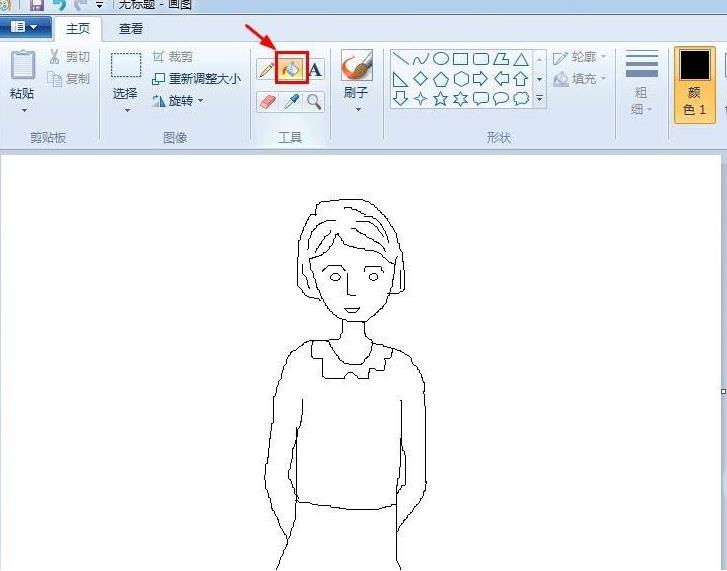This screenshot has height=571, width=727.
Task: Choose the straight Line shape
Action: (x=400, y=59)
